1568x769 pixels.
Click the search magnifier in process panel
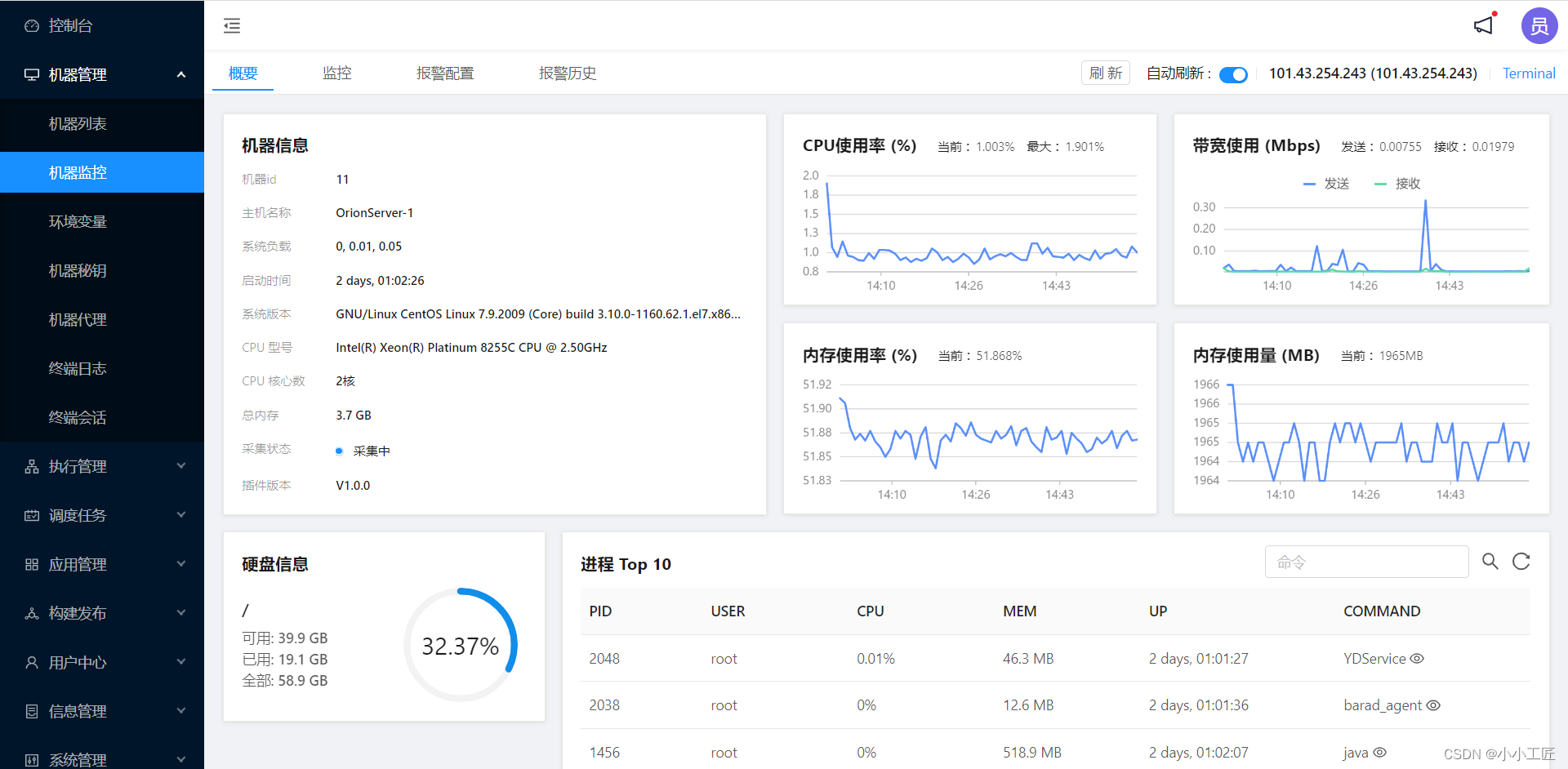pyautogui.click(x=1490, y=562)
